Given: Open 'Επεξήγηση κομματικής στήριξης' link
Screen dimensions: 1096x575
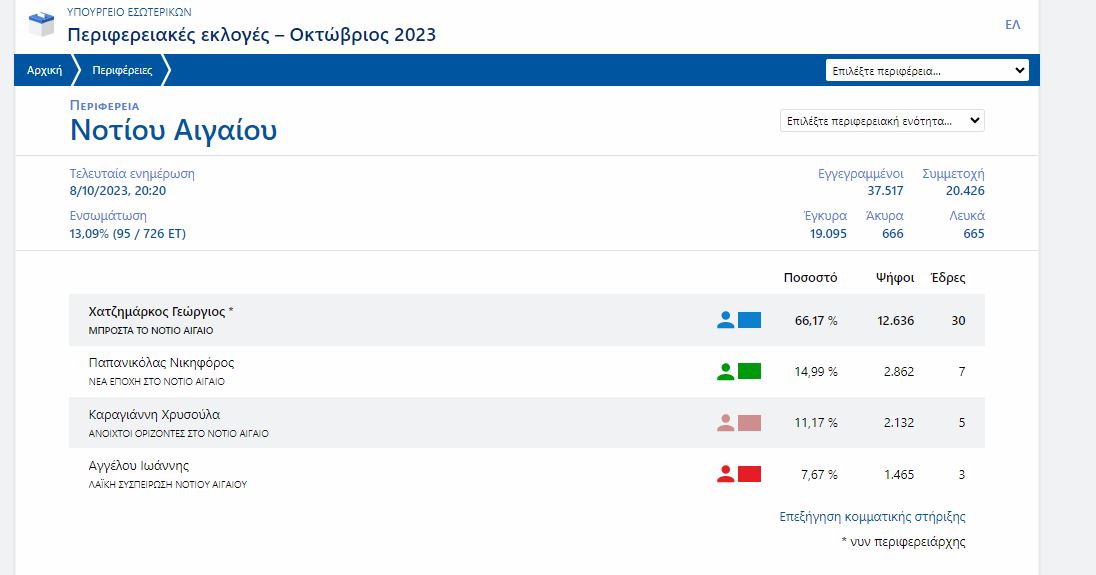Looking at the screenshot, I should click(x=872, y=517).
